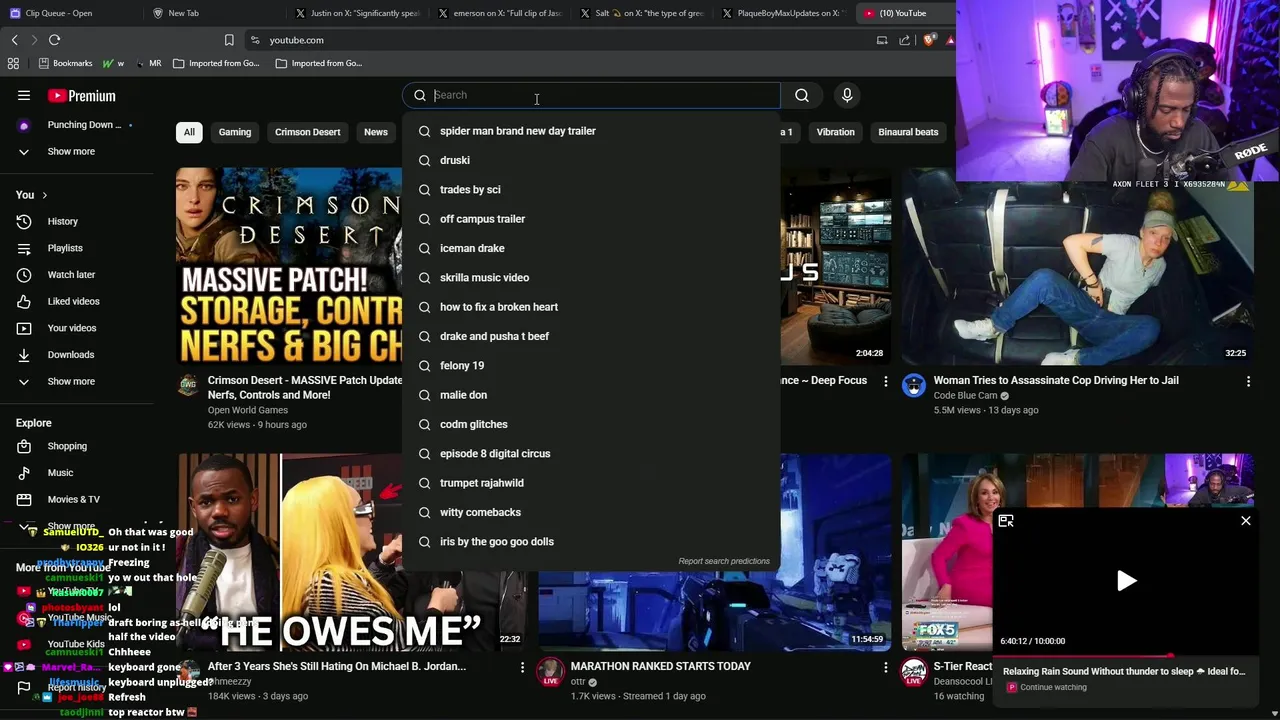Open Watch later in the sidebar

(x=71, y=275)
